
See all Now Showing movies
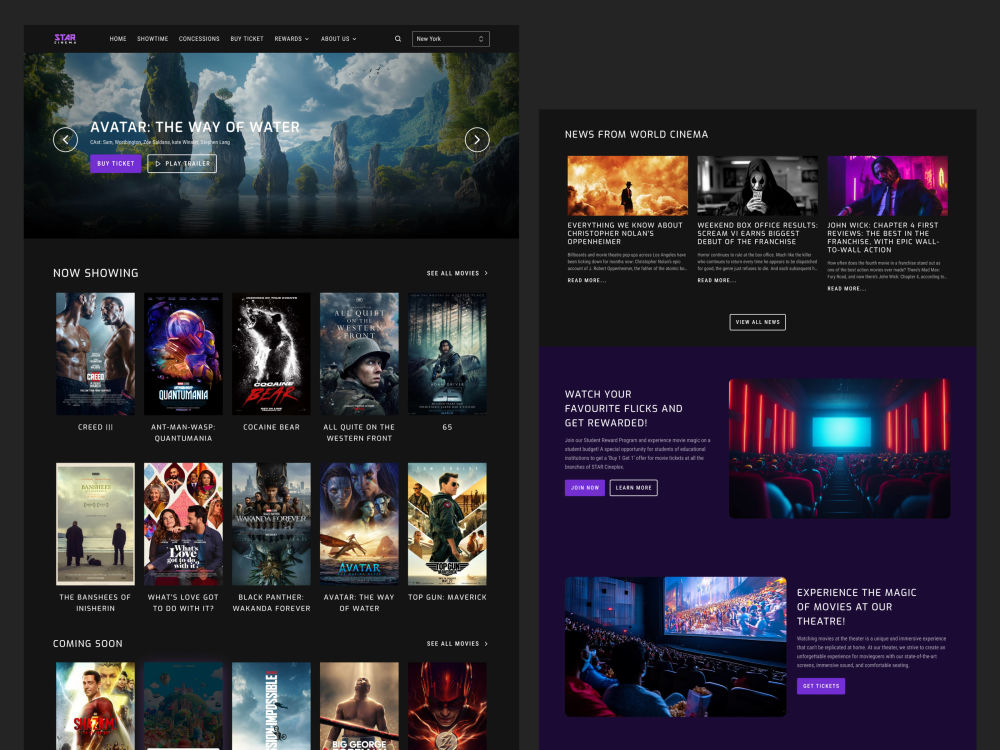tap(457, 273)
